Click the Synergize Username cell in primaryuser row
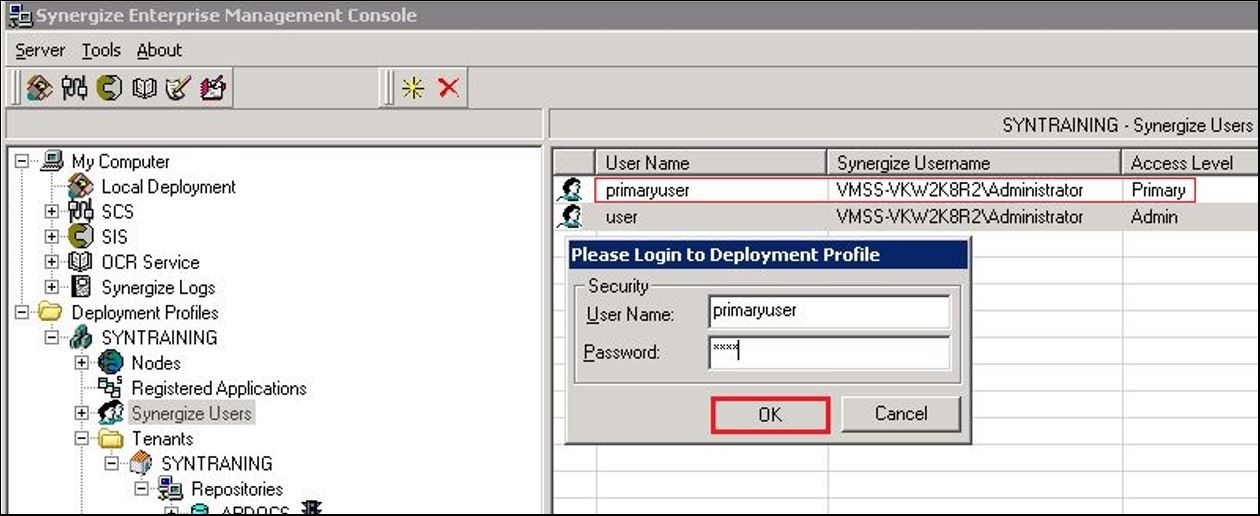The height and width of the screenshot is (516, 1260). click(974, 190)
